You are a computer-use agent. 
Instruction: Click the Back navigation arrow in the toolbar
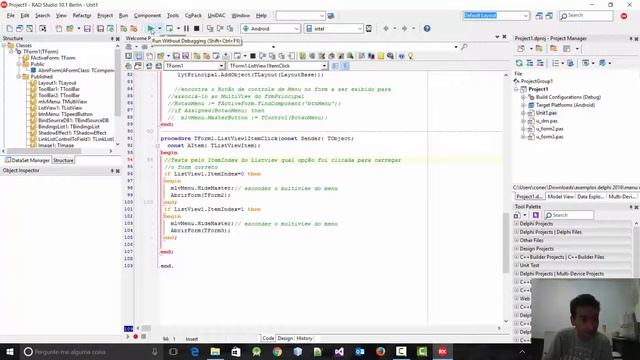[386, 29]
